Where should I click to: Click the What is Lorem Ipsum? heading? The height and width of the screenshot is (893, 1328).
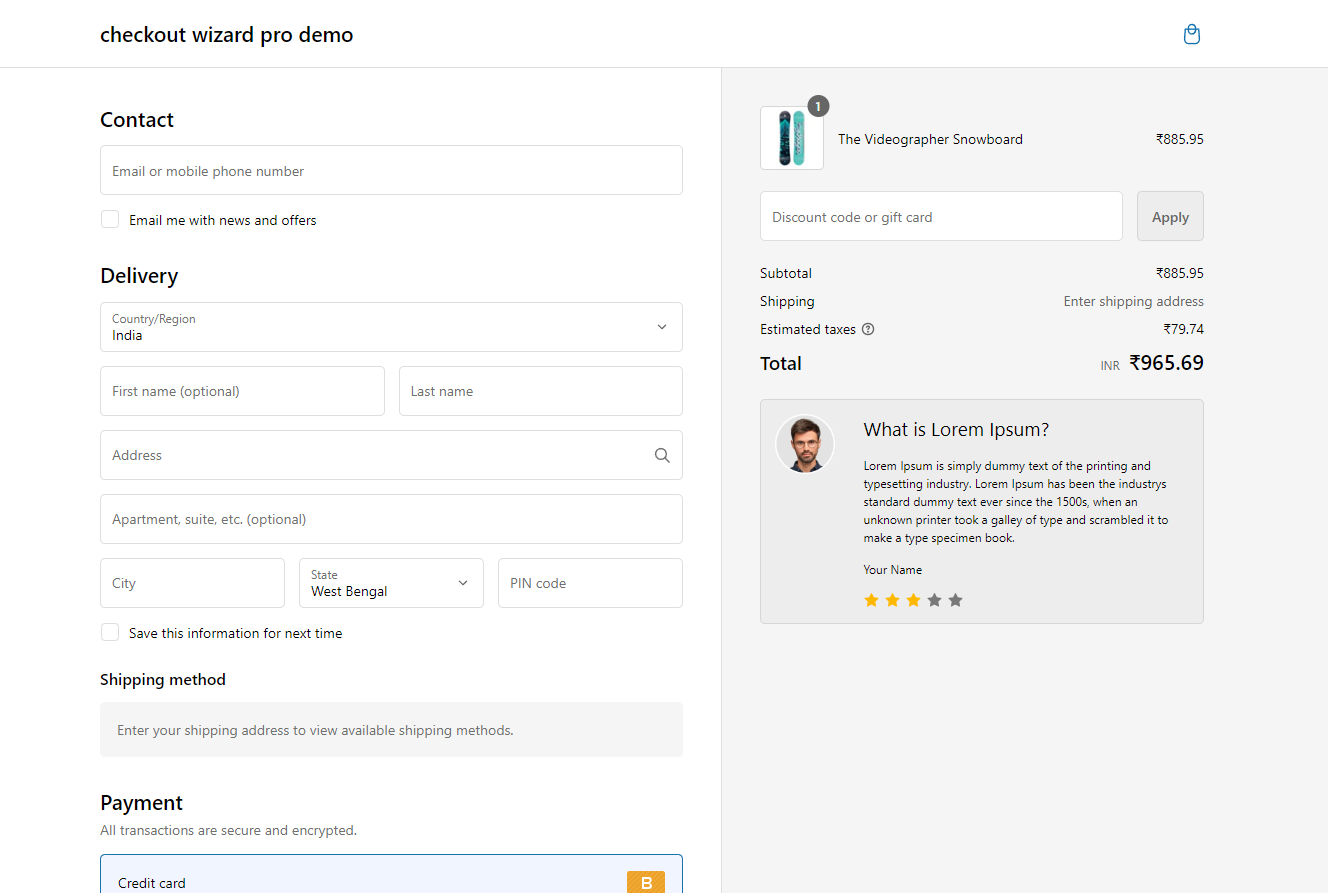point(956,430)
